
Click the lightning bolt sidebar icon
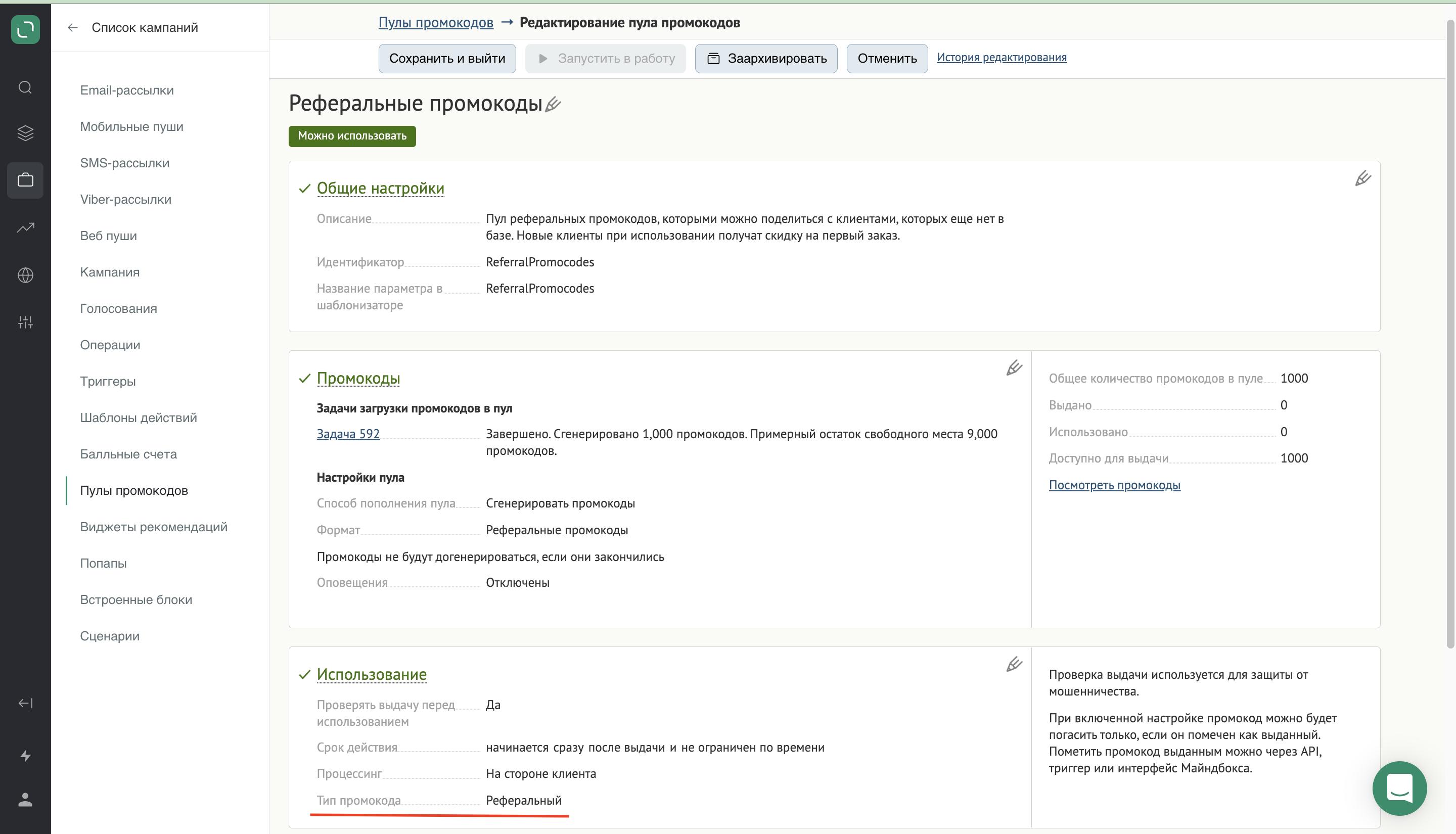(x=25, y=756)
